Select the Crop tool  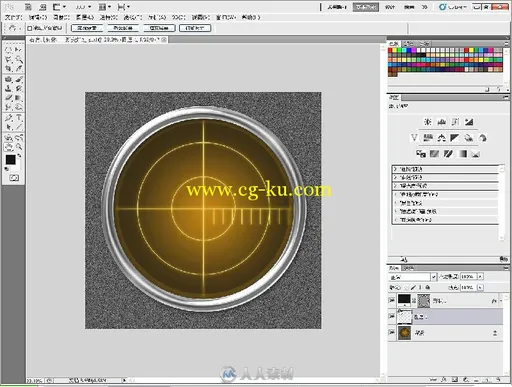[x=8, y=69]
